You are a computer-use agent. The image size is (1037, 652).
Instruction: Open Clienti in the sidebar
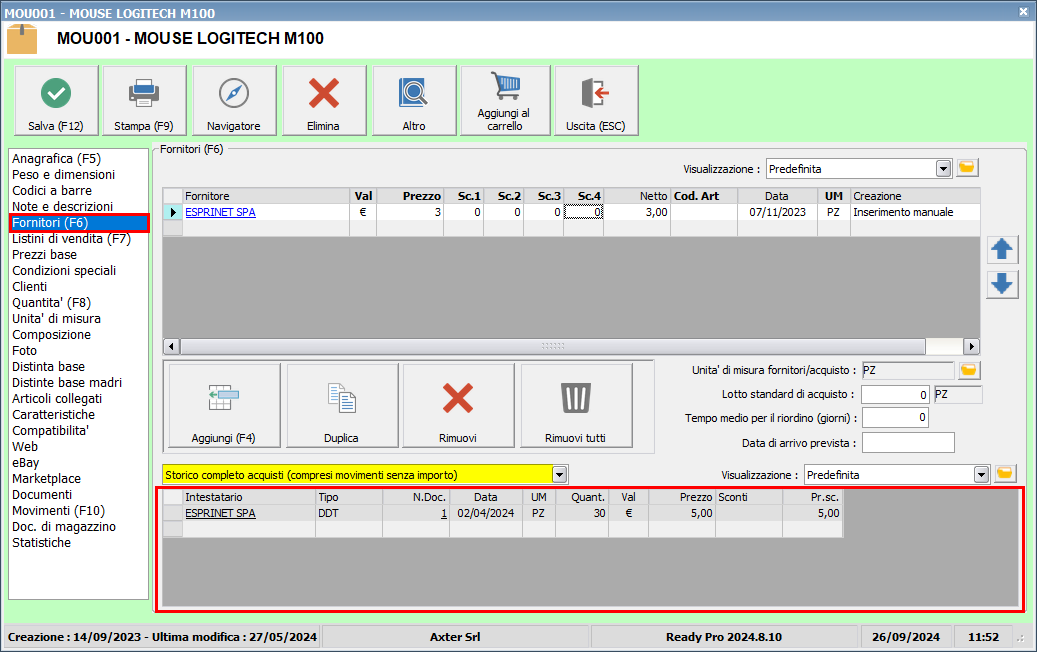30,286
